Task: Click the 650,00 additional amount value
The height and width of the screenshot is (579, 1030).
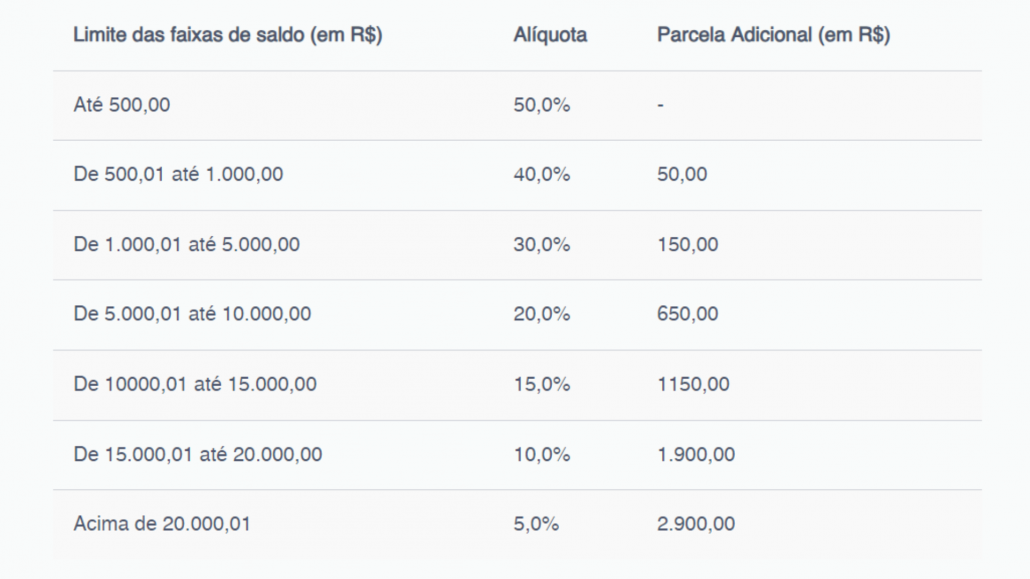Action: (x=688, y=314)
